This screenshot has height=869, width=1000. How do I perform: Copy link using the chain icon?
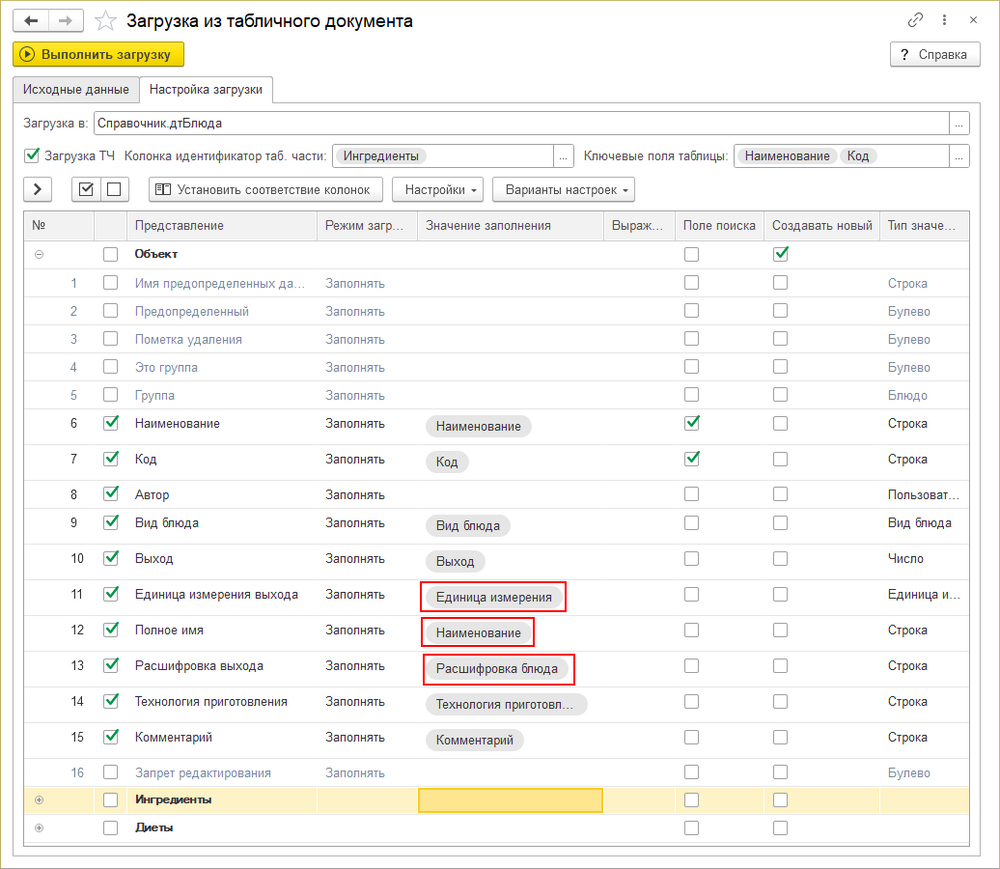point(915,20)
